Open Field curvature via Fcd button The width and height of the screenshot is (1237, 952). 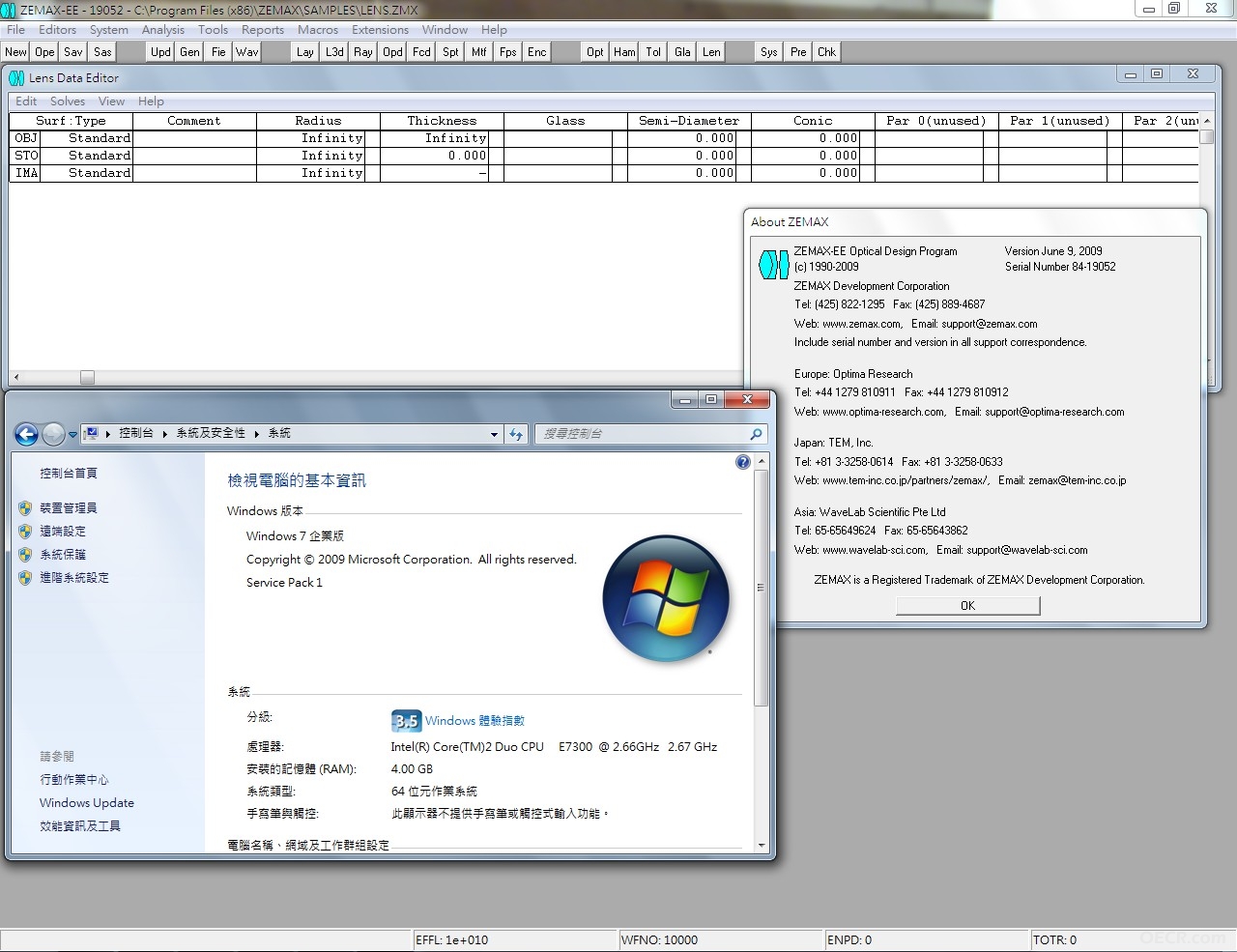pyautogui.click(x=421, y=52)
